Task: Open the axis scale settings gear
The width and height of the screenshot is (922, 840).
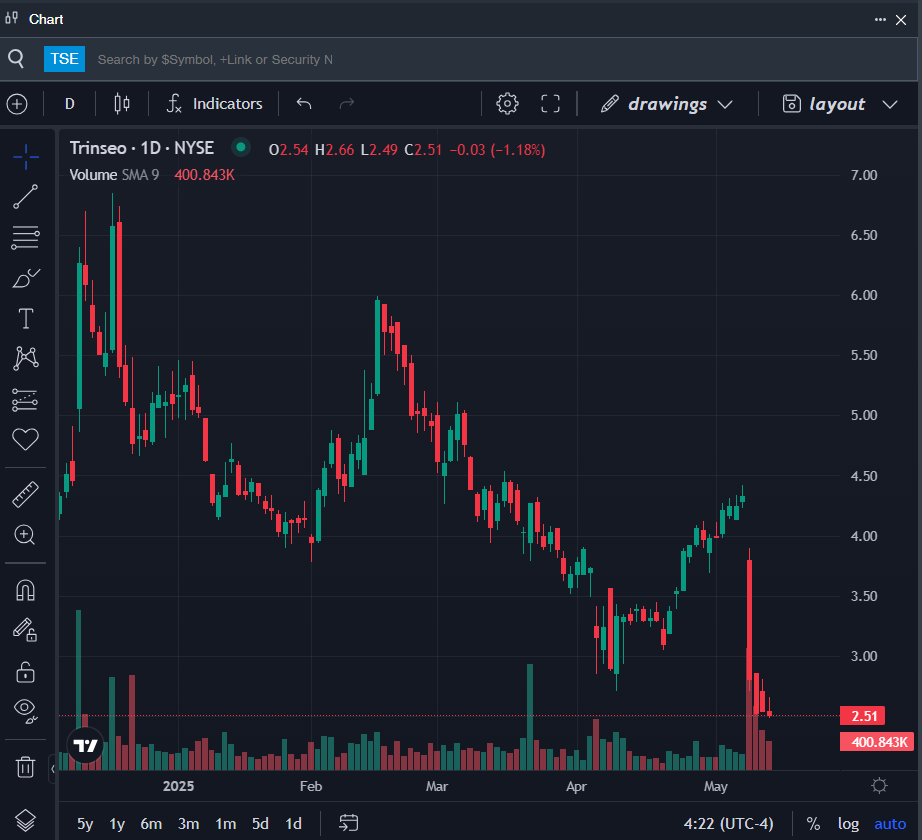Action: [x=879, y=785]
